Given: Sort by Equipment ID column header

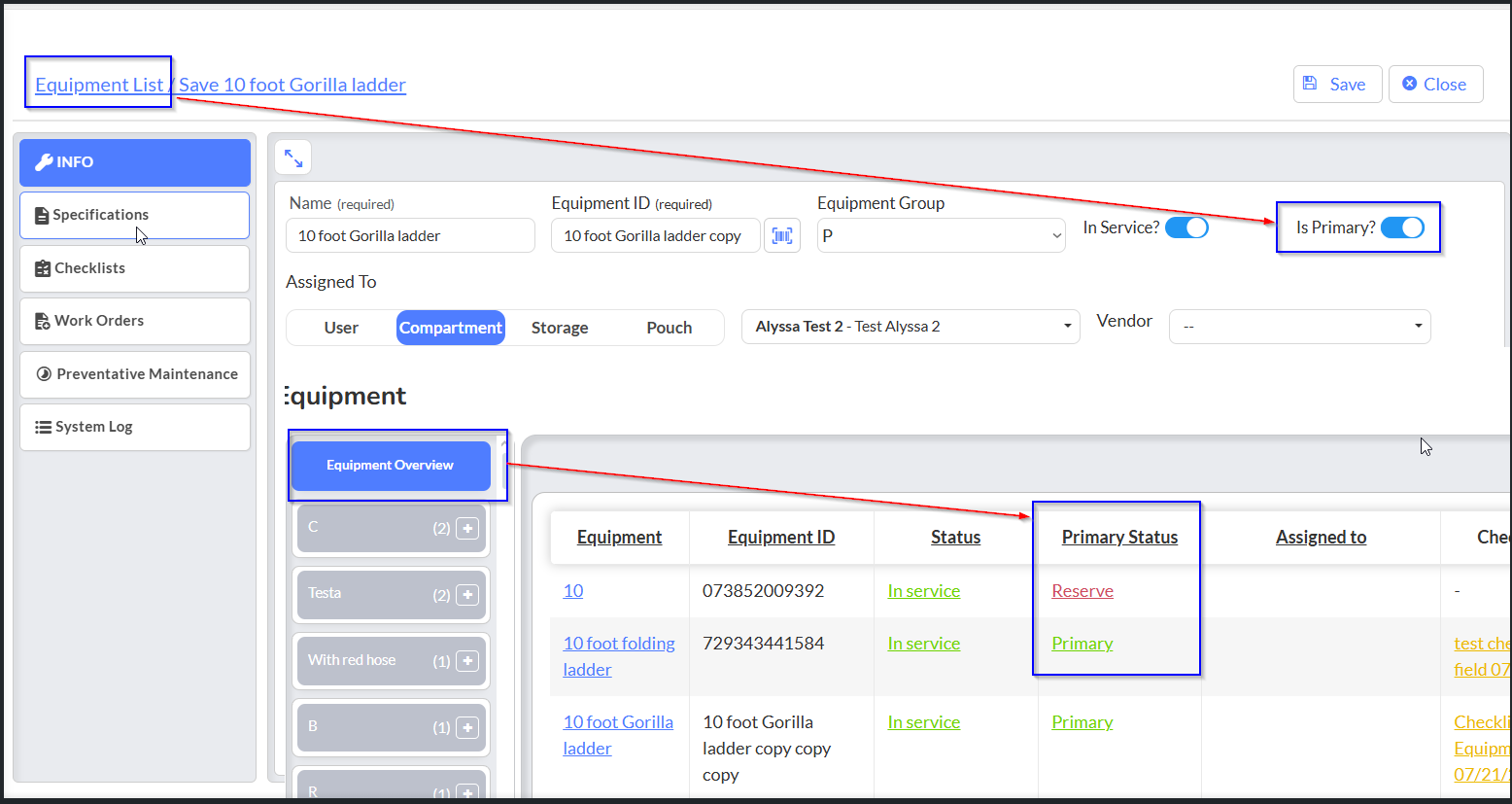Looking at the screenshot, I should 781,537.
